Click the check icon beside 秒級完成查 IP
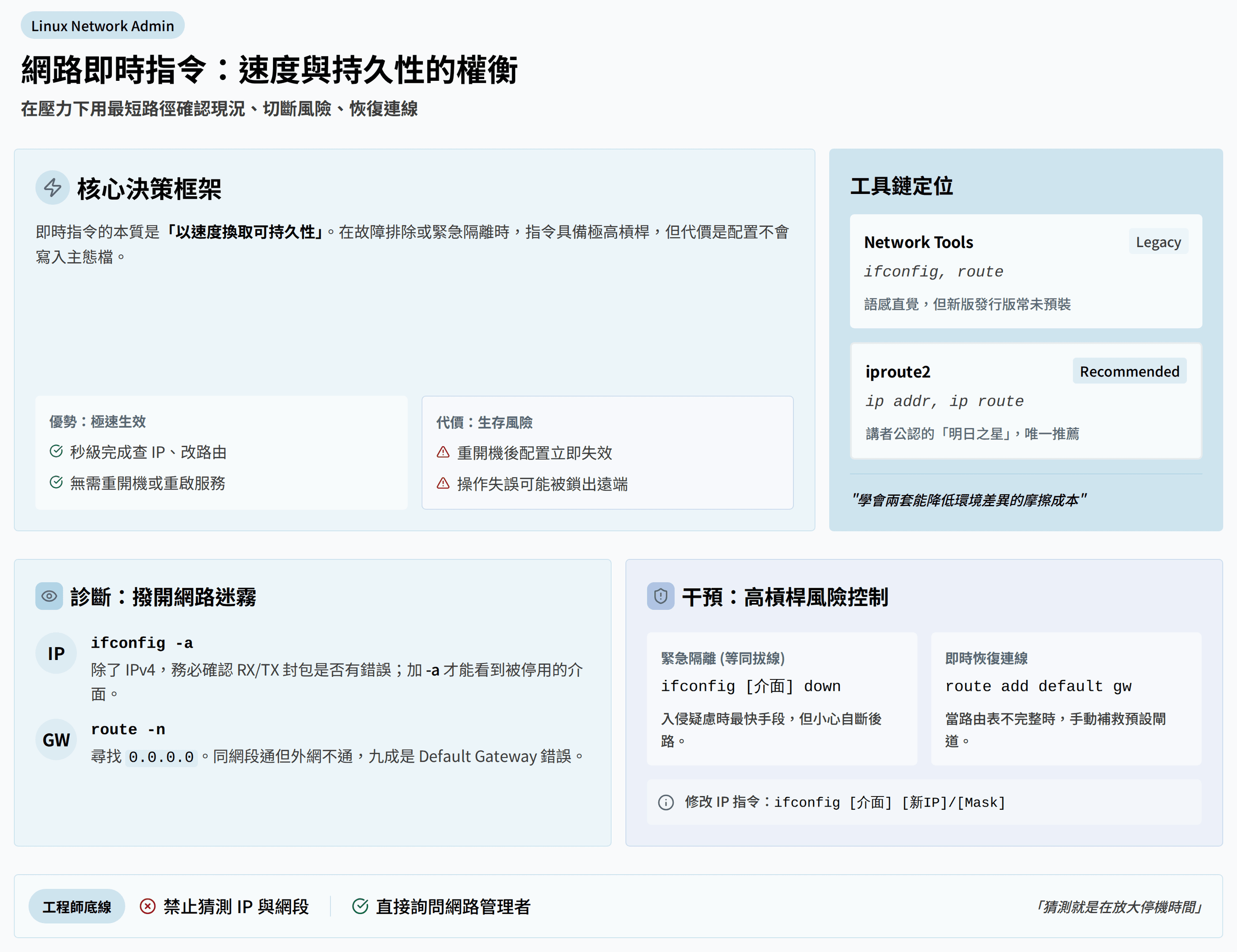Screen dimensions: 1237x952 56,451
